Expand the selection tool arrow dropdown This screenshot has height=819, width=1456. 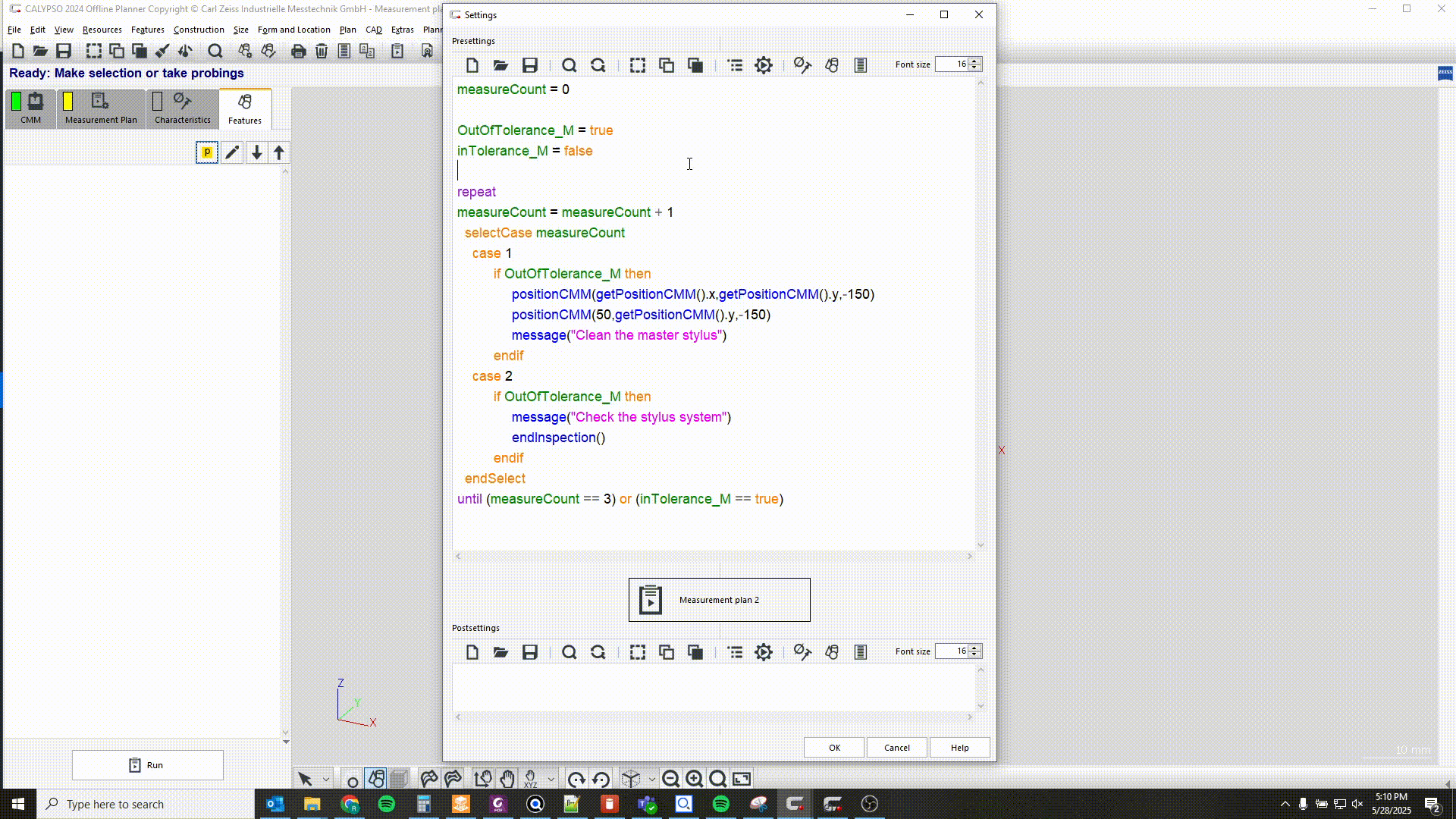tap(325, 778)
